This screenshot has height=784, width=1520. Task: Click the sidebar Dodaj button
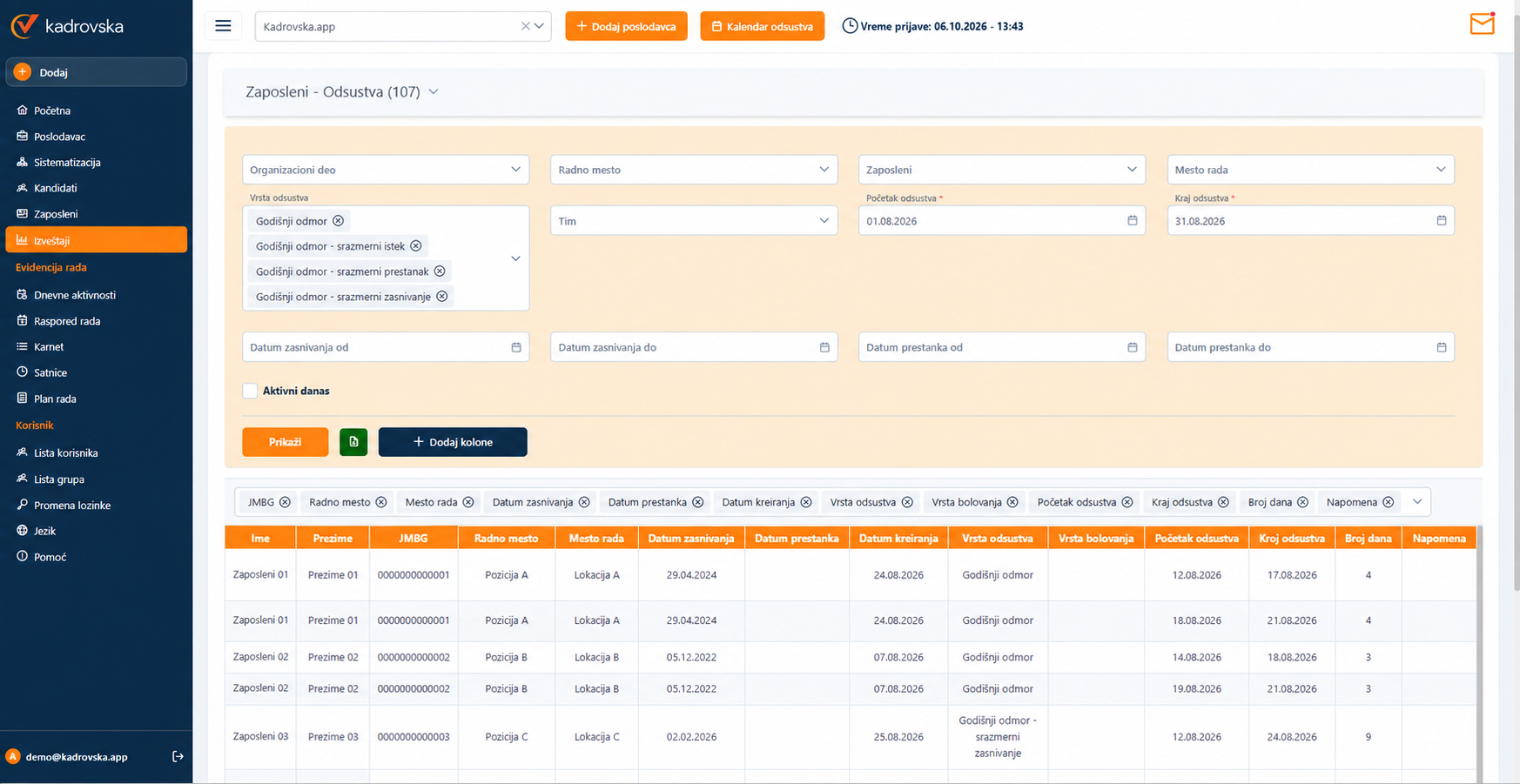coord(96,72)
